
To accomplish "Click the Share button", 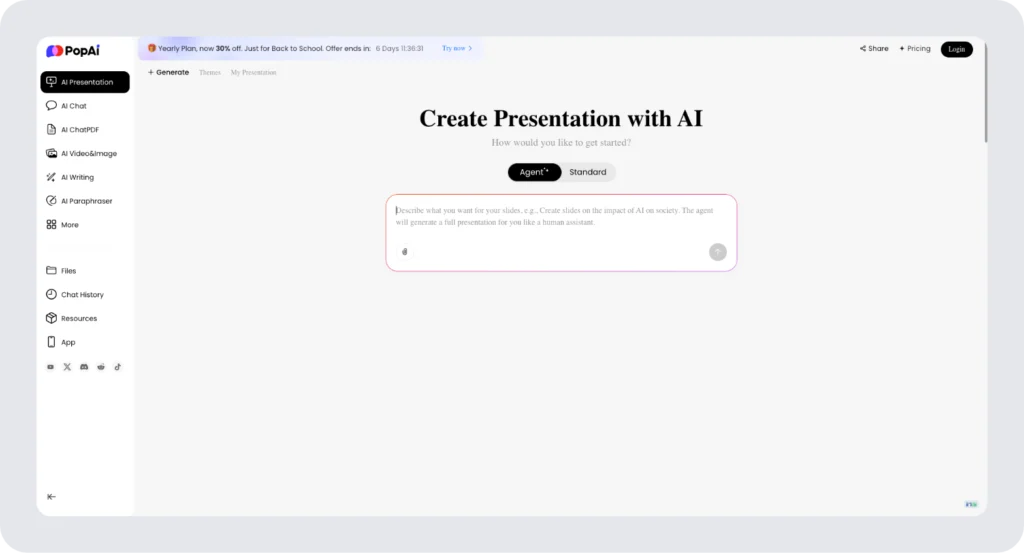I will [874, 49].
